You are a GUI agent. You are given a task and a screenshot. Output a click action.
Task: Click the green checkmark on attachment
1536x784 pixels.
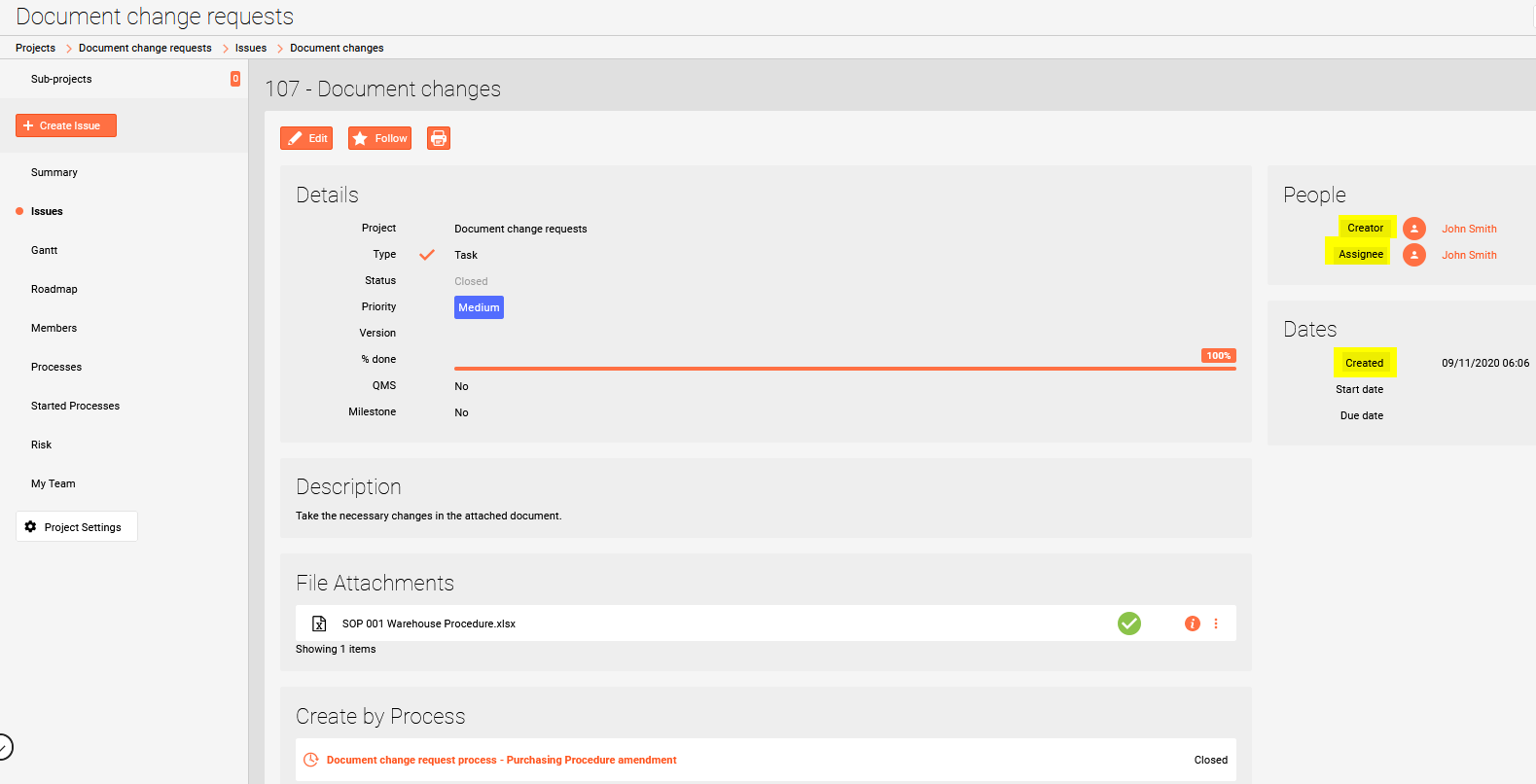tap(1128, 624)
